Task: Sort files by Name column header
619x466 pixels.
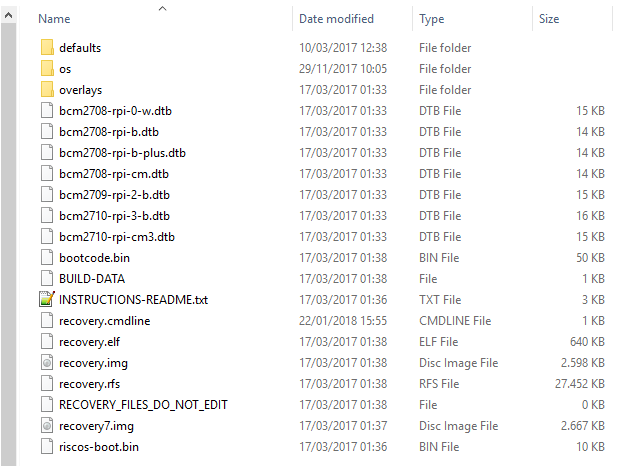Action: [x=54, y=19]
